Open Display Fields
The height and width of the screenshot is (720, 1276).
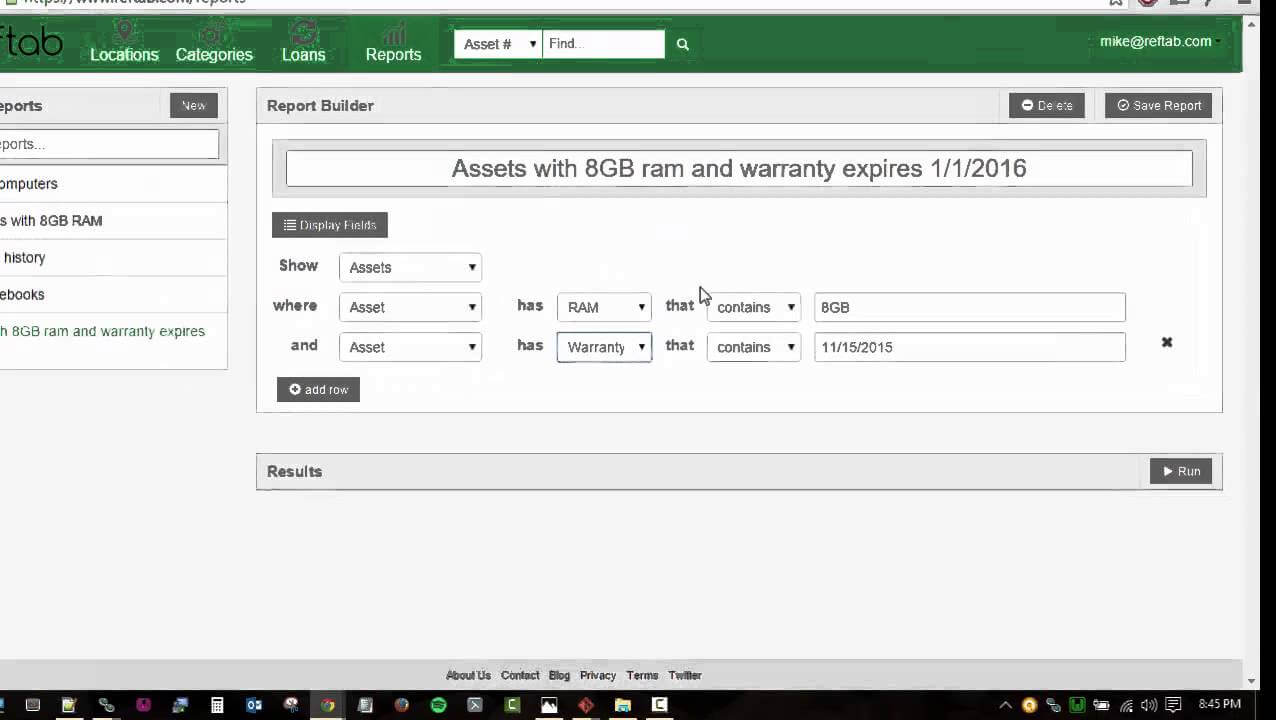pos(330,225)
